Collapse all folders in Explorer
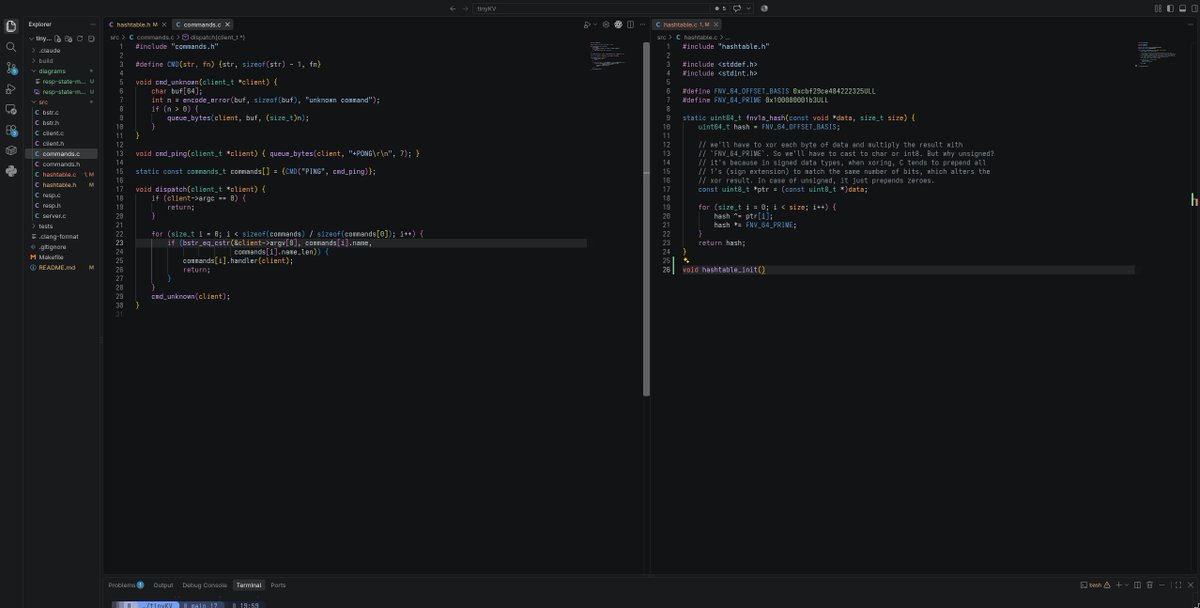The height and width of the screenshot is (608, 1200). pyautogui.click(x=91, y=38)
